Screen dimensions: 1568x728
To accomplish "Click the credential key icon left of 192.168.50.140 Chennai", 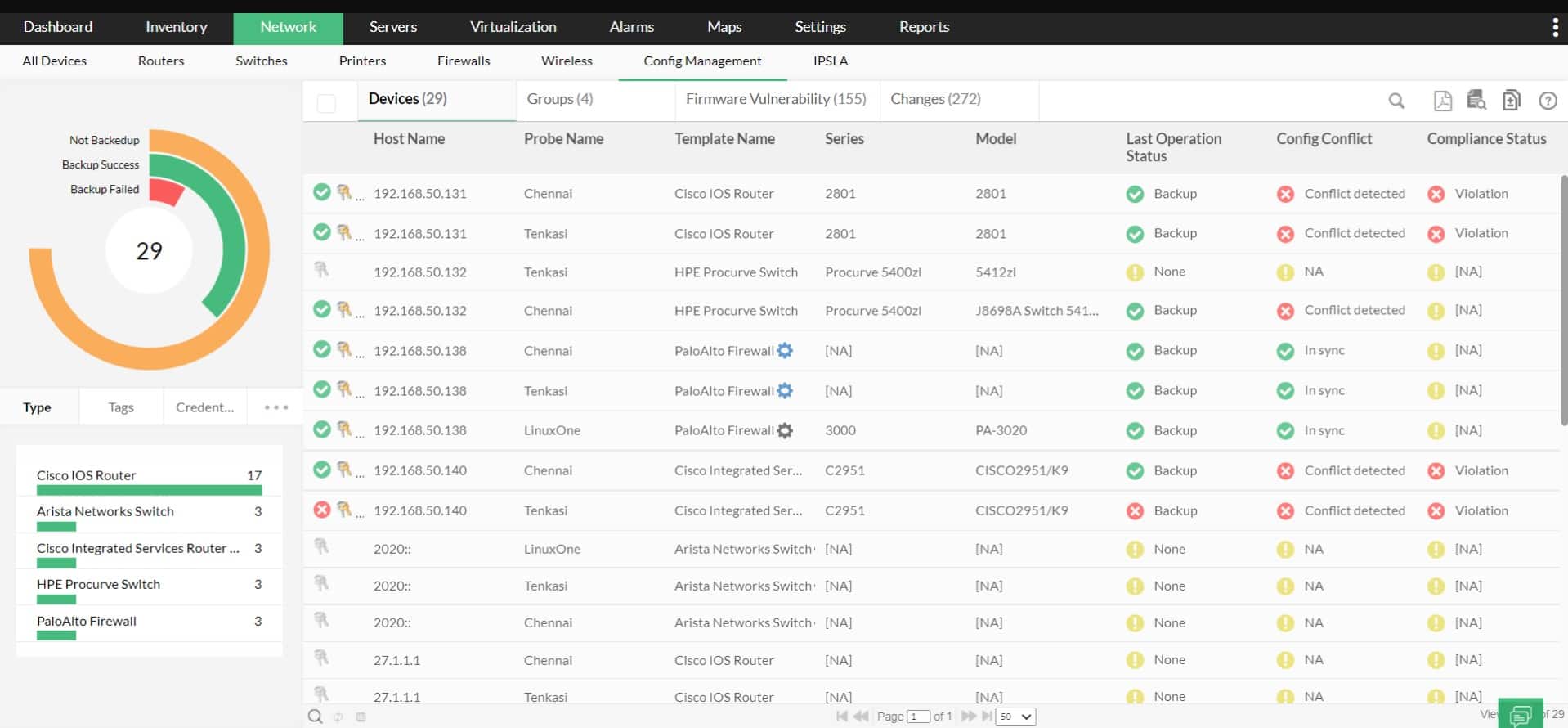I will (344, 470).
